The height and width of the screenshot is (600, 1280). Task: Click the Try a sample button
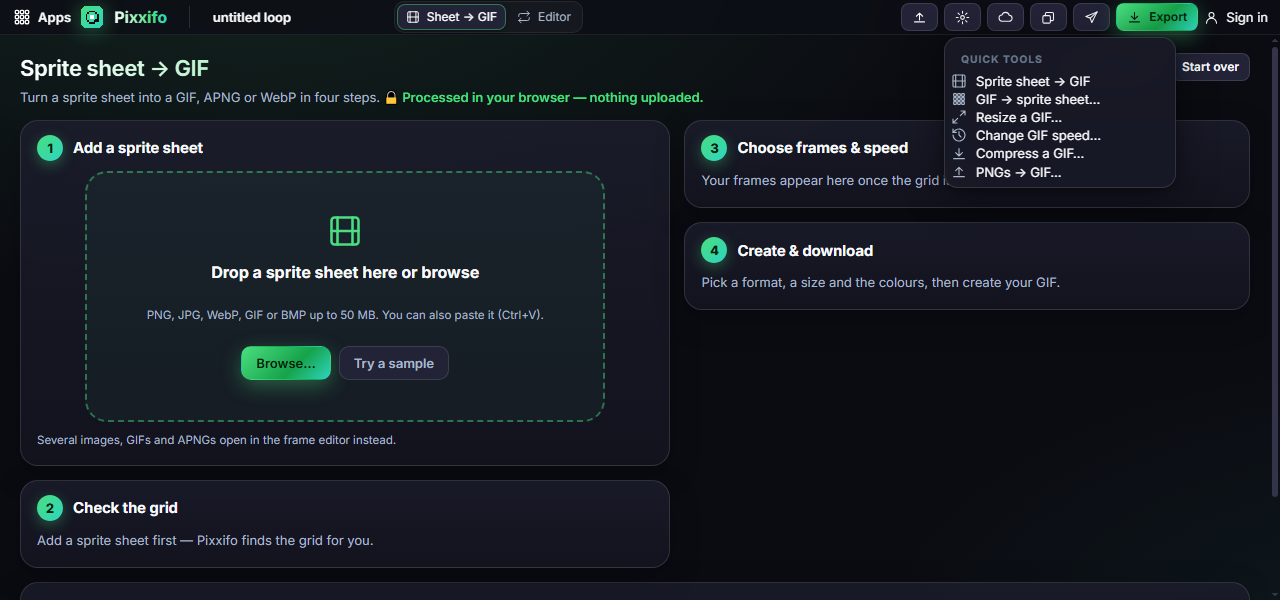(x=394, y=363)
